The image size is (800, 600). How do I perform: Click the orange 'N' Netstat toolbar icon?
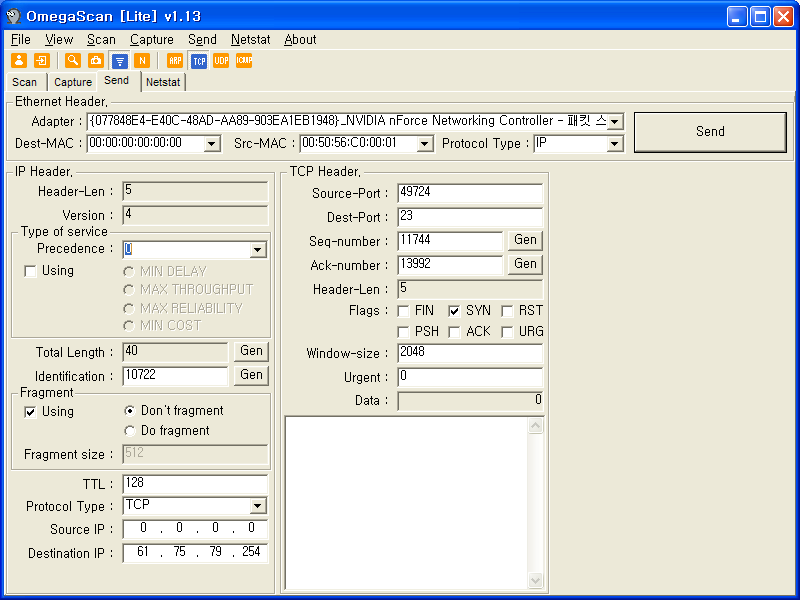point(142,60)
